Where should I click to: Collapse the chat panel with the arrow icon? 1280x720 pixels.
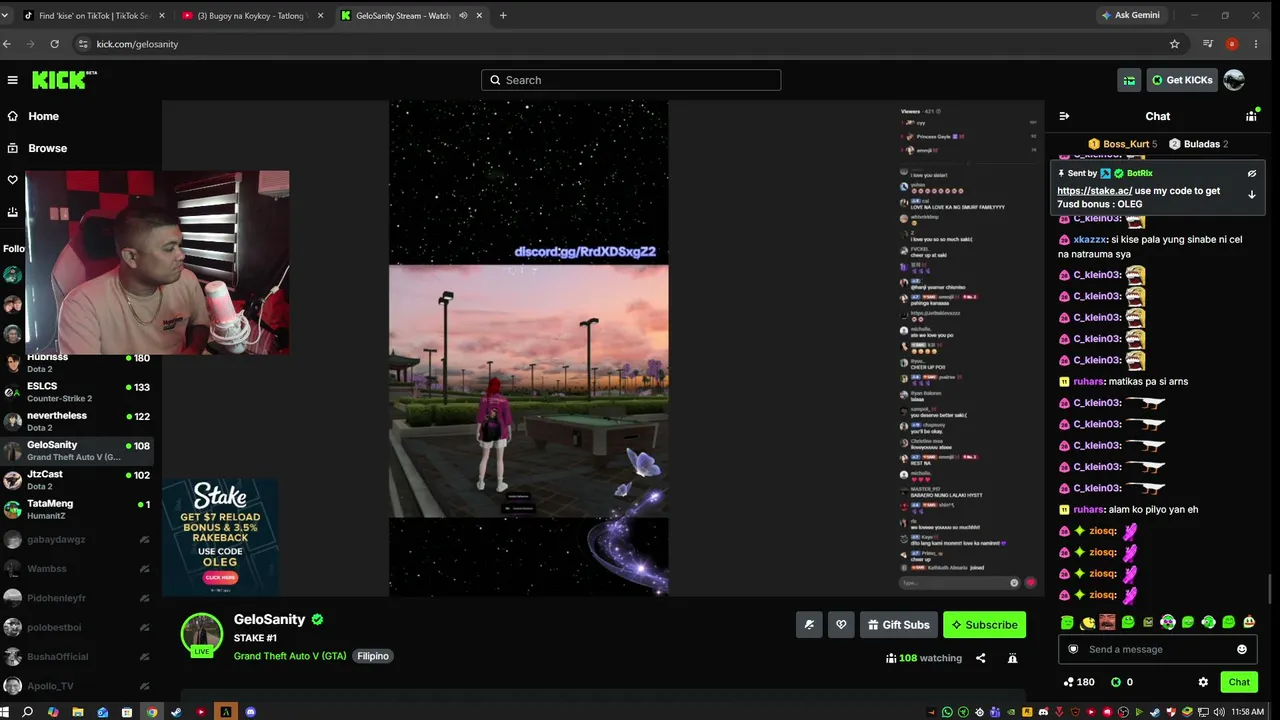click(x=1064, y=116)
